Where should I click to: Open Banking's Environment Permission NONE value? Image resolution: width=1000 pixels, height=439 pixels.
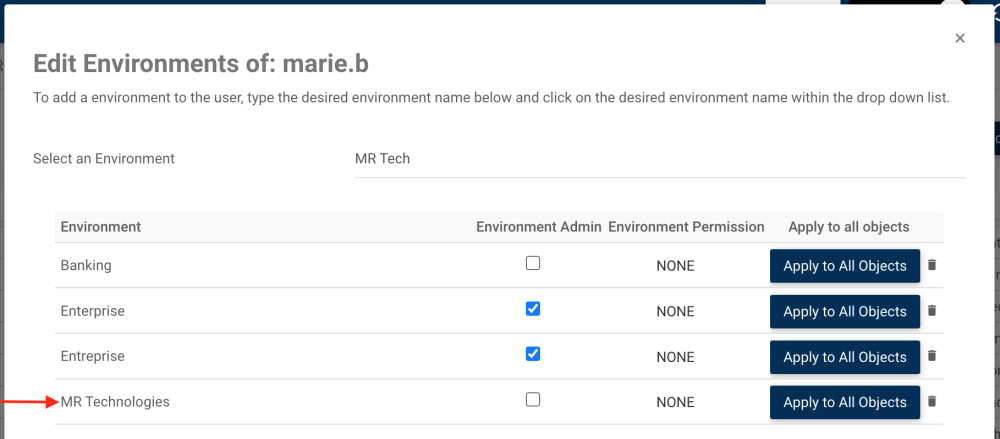point(675,266)
